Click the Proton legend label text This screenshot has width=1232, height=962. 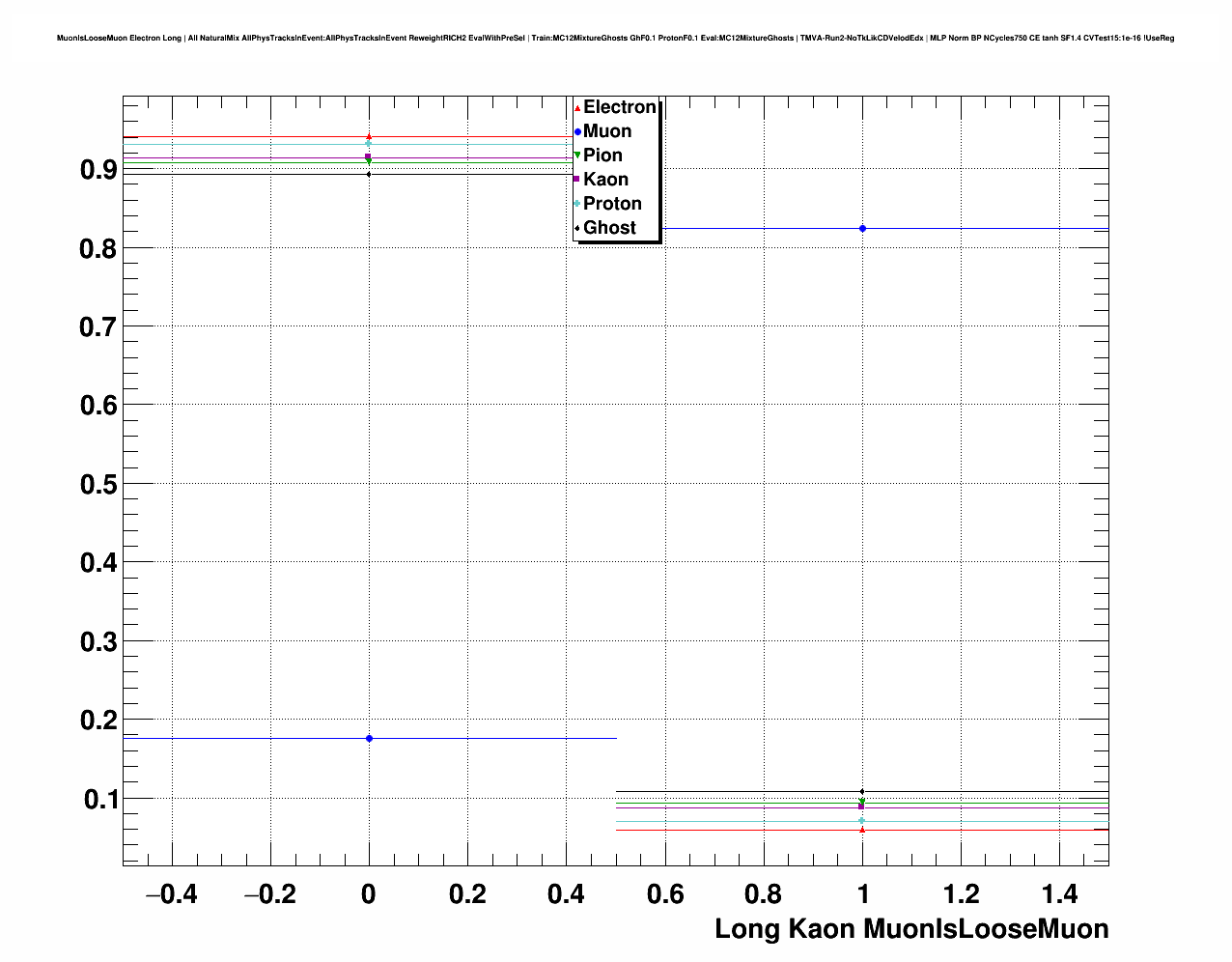click(x=612, y=204)
